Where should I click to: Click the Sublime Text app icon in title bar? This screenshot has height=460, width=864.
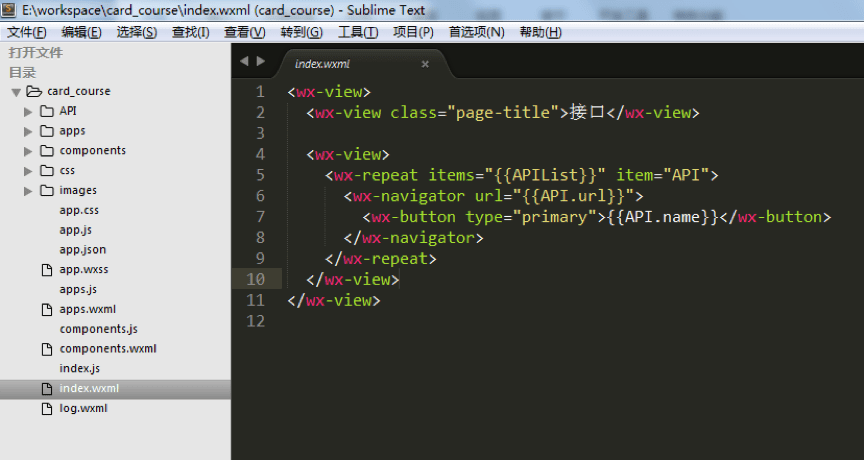point(8,10)
